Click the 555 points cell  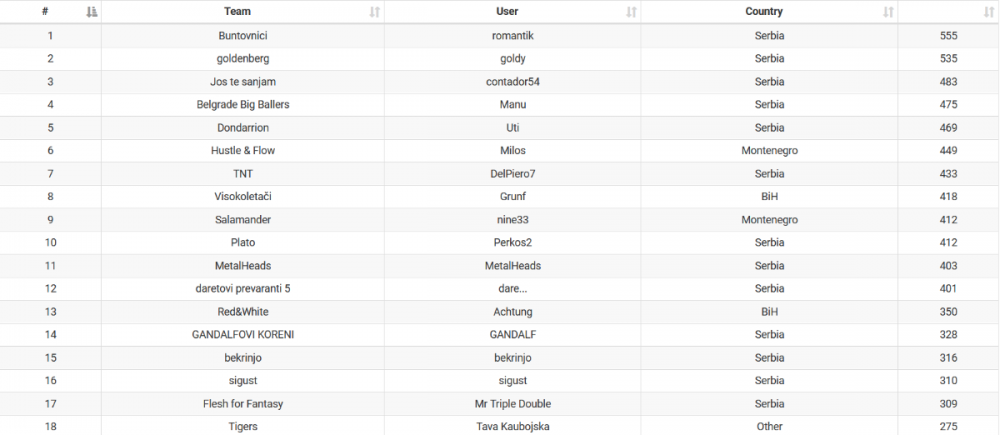(948, 36)
